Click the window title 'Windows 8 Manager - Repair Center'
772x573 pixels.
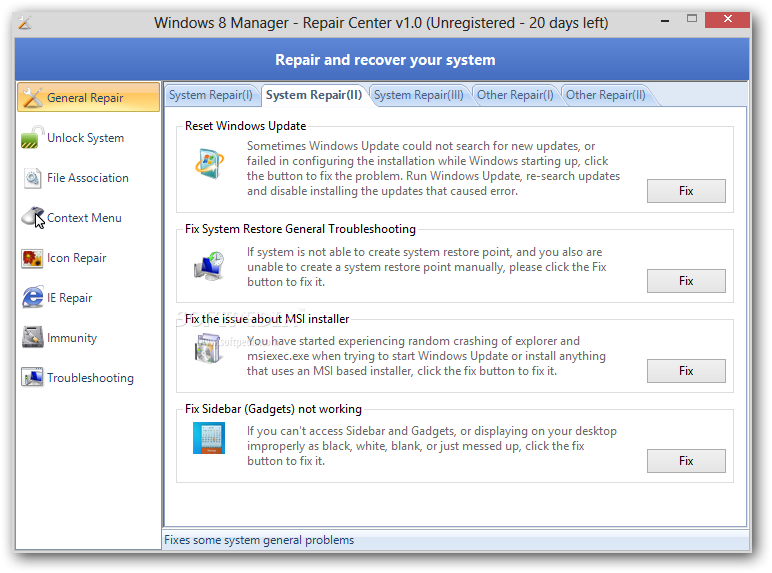click(x=381, y=23)
